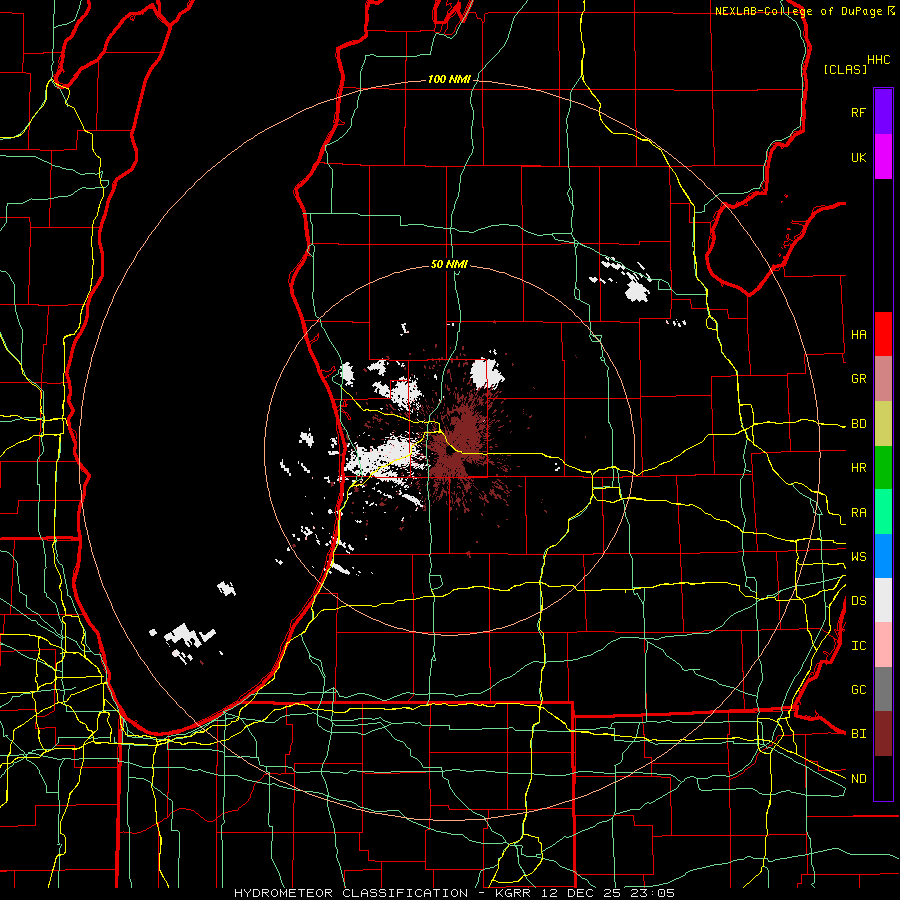Image resolution: width=900 pixels, height=900 pixels.
Task: Click the HA red legend swatch
Action: click(x=883, y=334)
